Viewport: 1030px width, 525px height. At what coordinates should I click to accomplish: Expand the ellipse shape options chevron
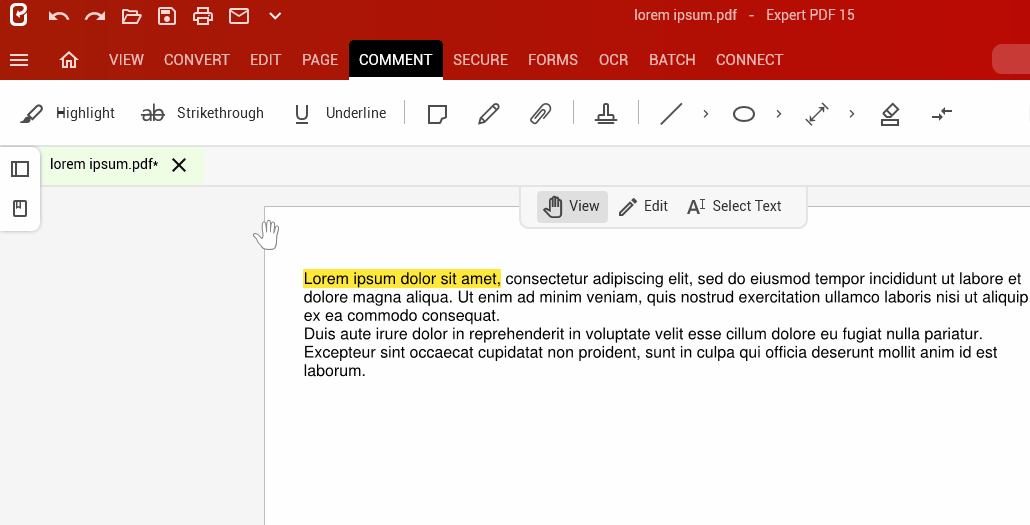pos(779,114)
